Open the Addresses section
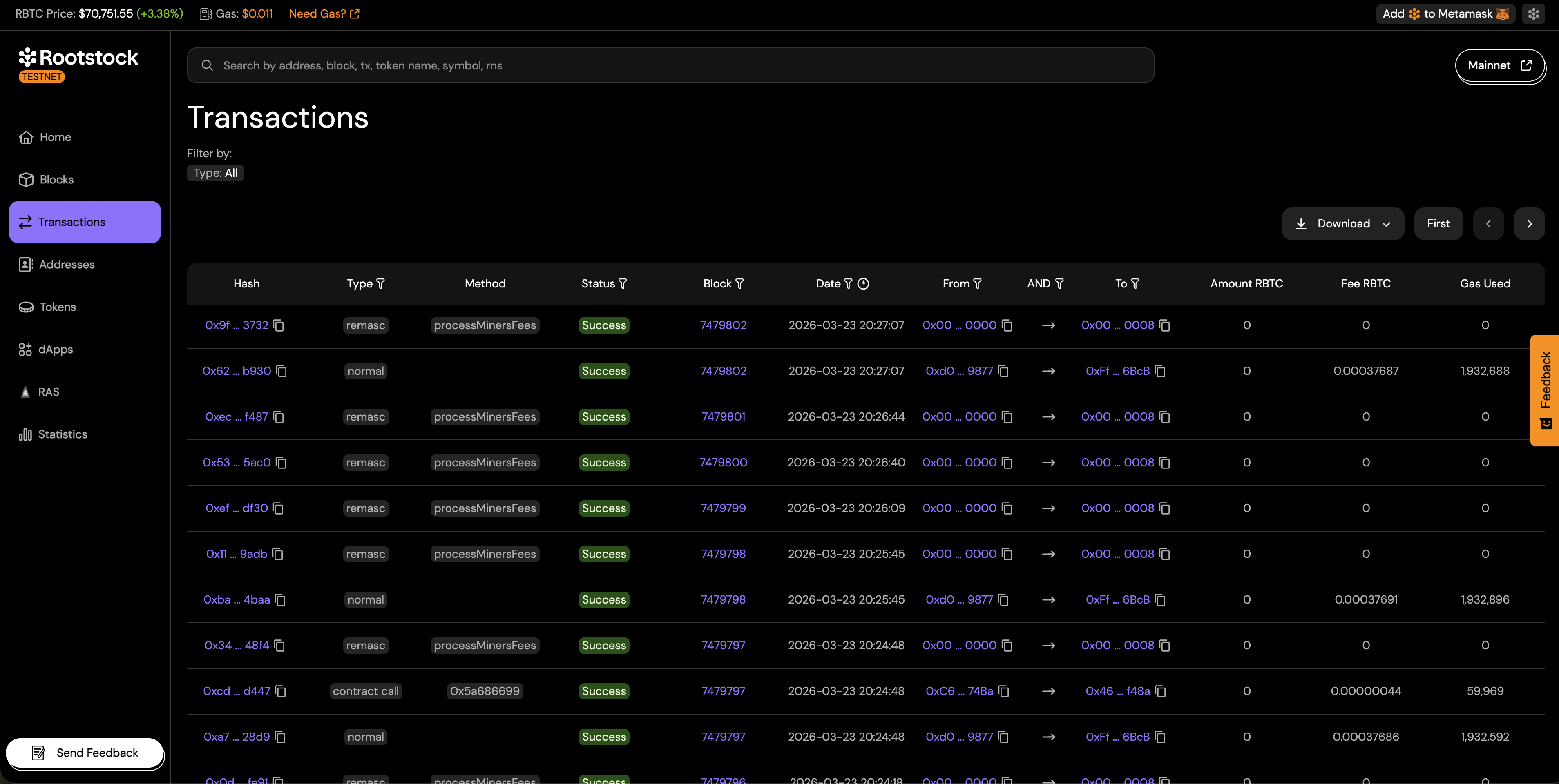Viewport: 1559px width, 784px height. (67, 264)
